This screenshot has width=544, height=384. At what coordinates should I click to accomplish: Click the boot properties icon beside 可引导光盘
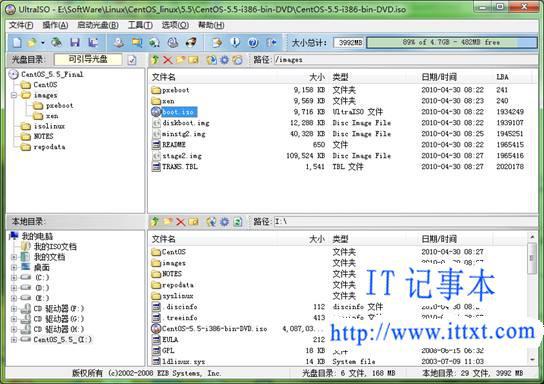132,60
